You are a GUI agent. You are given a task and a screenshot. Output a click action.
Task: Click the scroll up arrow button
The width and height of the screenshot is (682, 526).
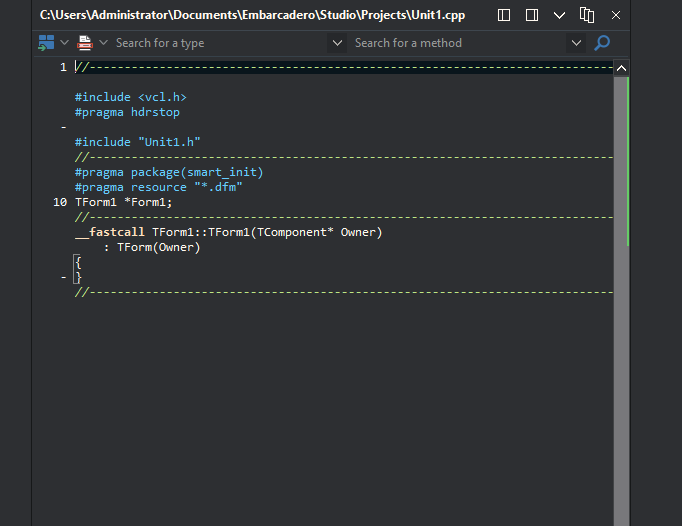[622, 68]
